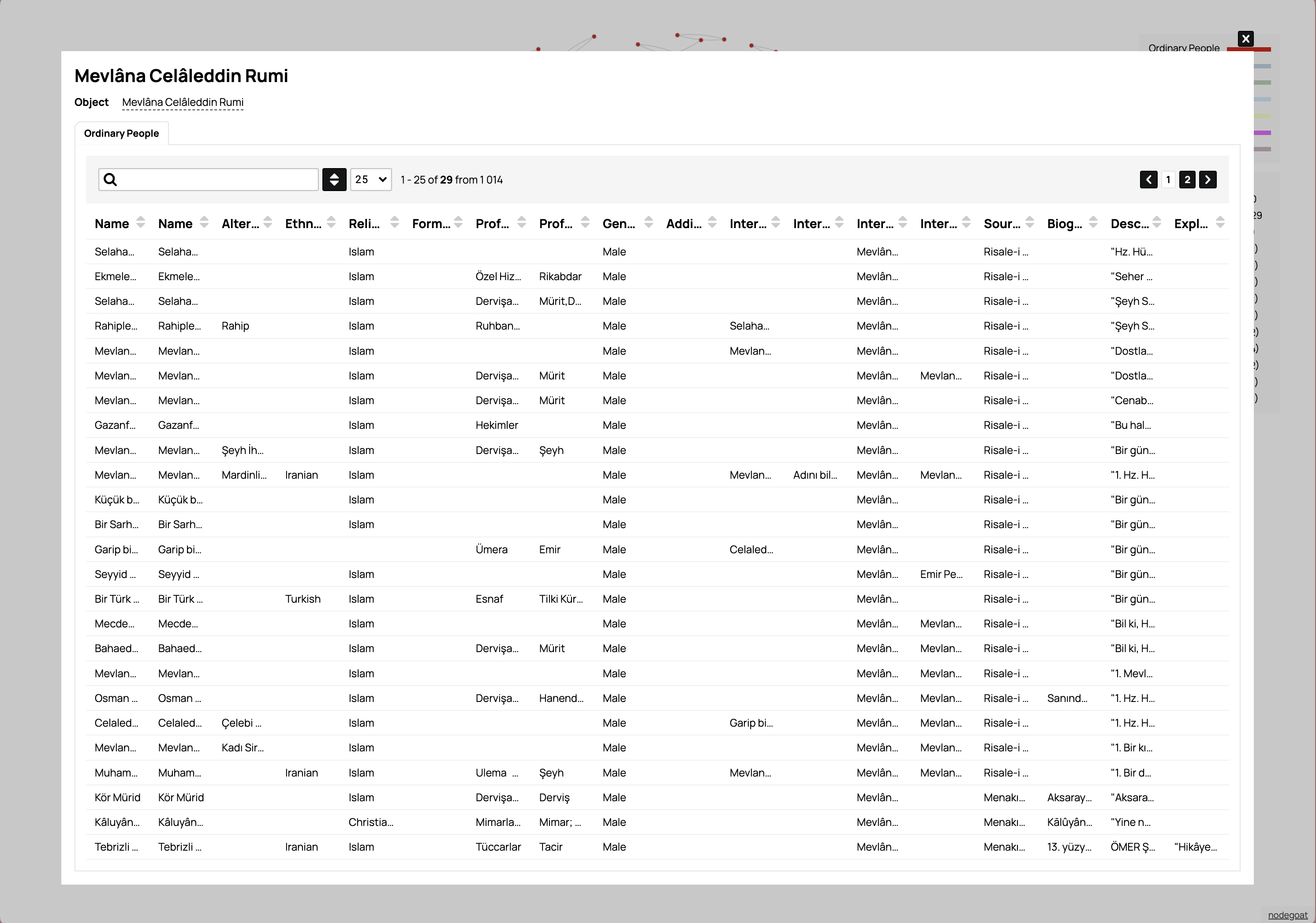Click the black sort-order icon beside search

[335, 180]
